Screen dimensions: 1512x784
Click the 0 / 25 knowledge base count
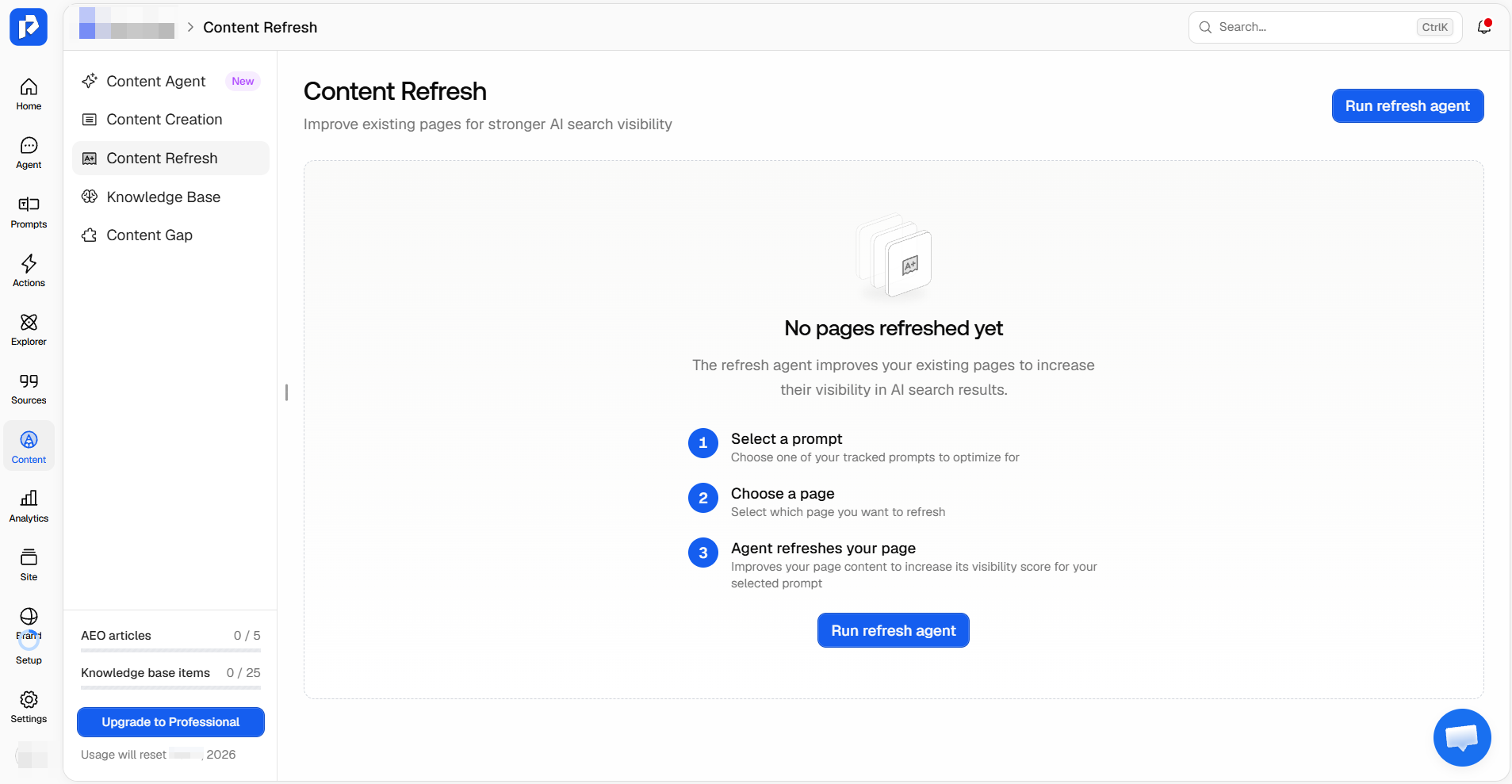tap(243, 673)
